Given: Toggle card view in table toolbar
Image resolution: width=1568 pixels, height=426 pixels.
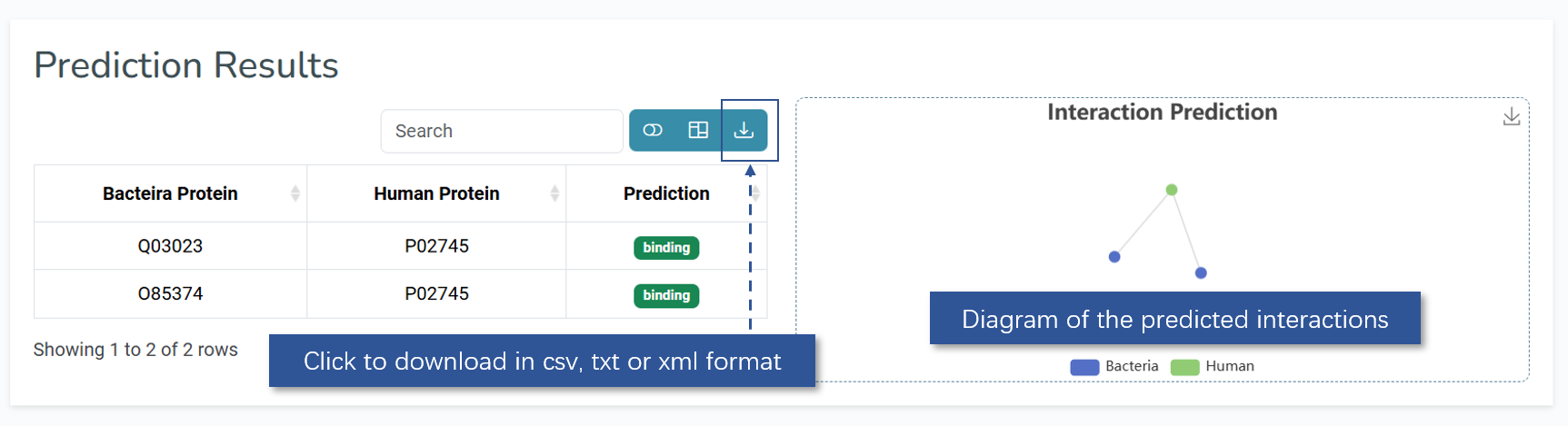Looking at the screenshot, I should (653, 130).
